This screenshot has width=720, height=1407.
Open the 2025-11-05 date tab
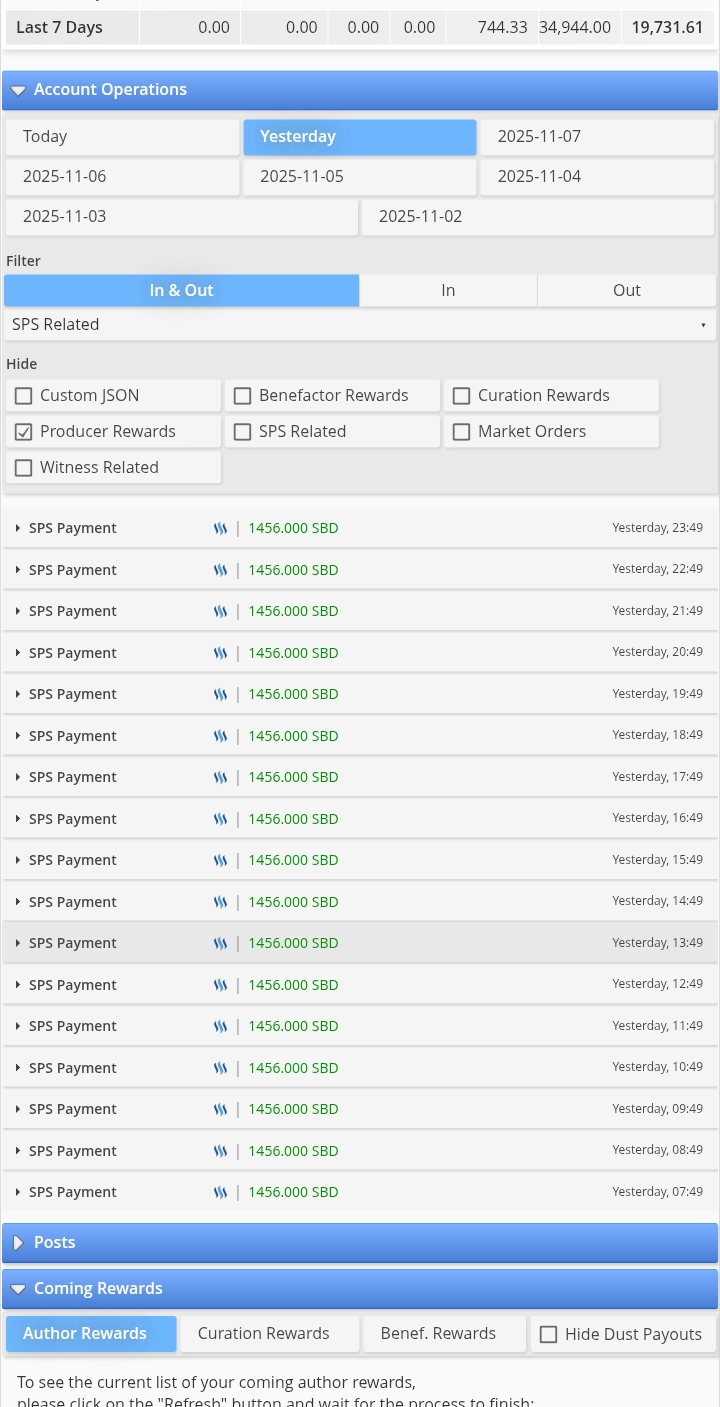[359, 177]
